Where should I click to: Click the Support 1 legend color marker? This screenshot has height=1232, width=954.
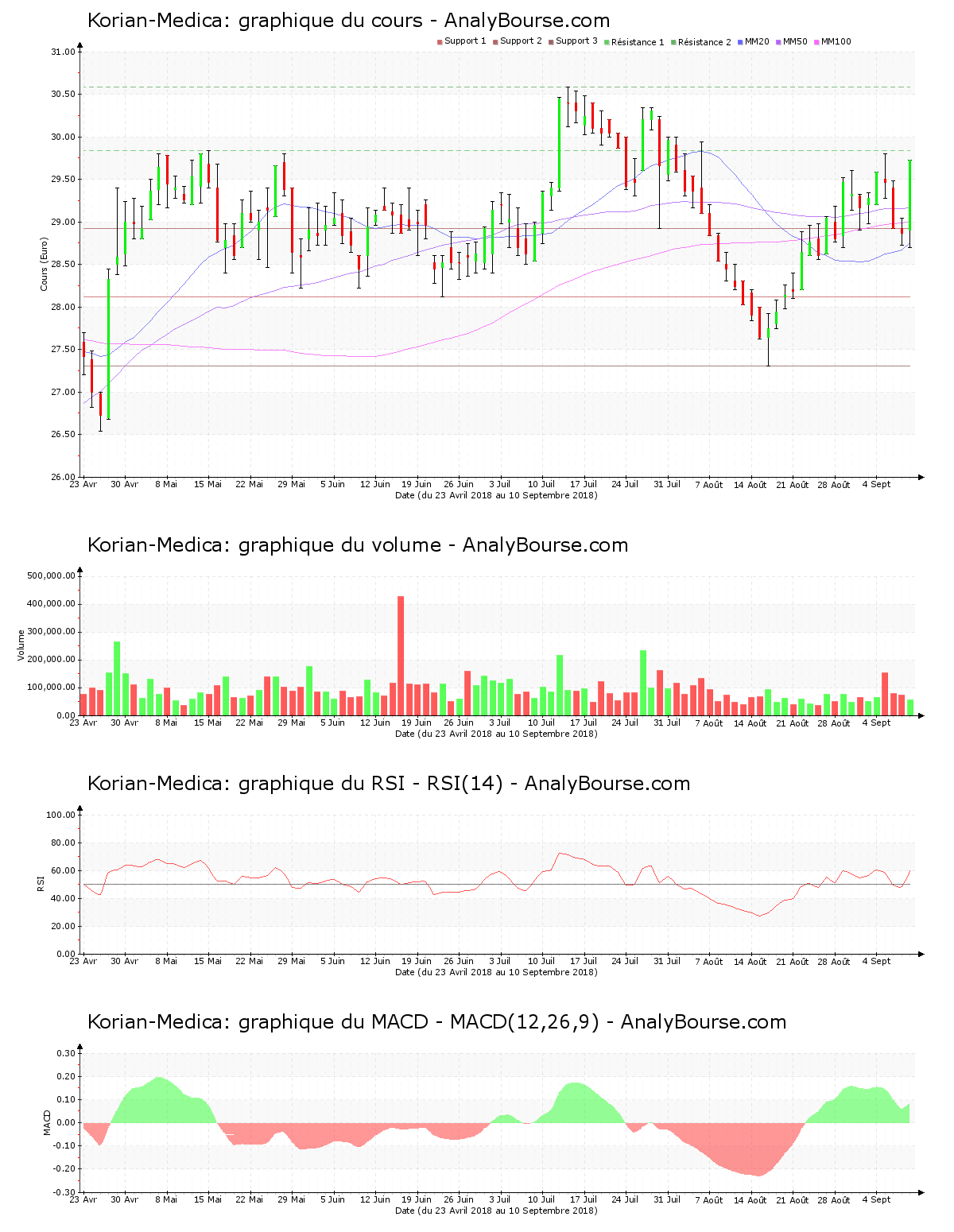pos(440,42)
